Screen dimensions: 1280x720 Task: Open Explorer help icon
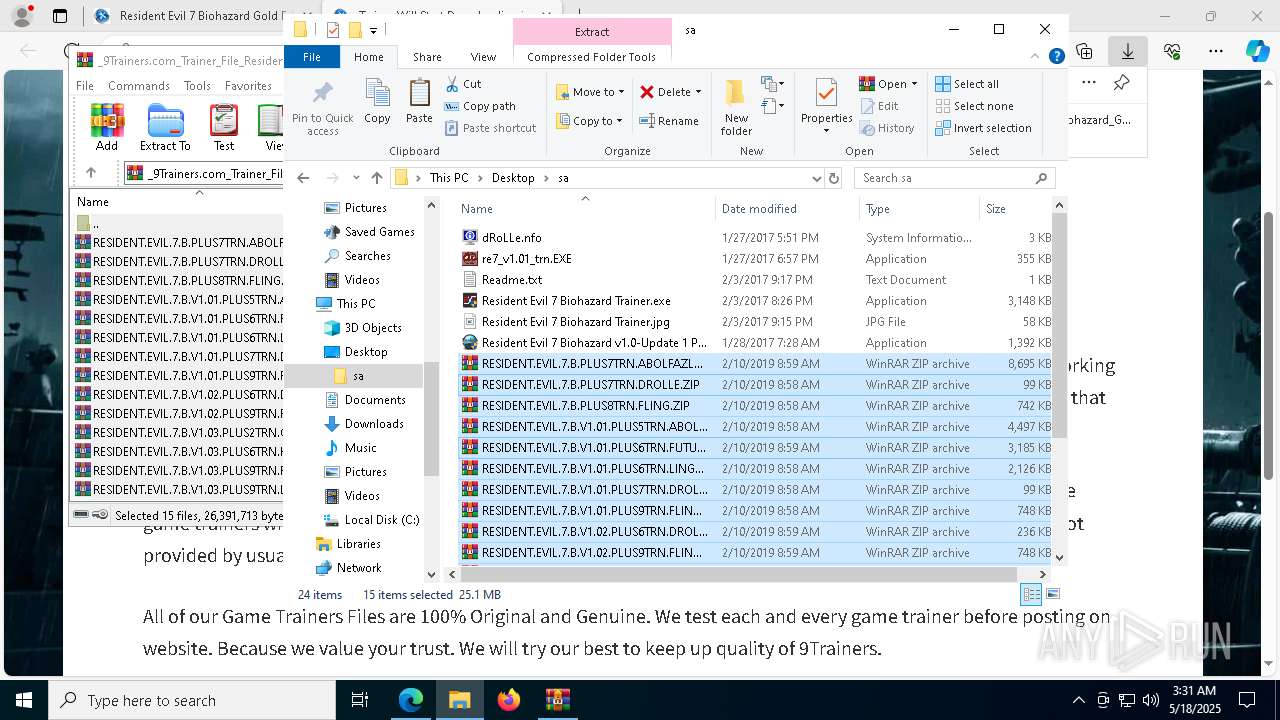tap(1056, 57)
